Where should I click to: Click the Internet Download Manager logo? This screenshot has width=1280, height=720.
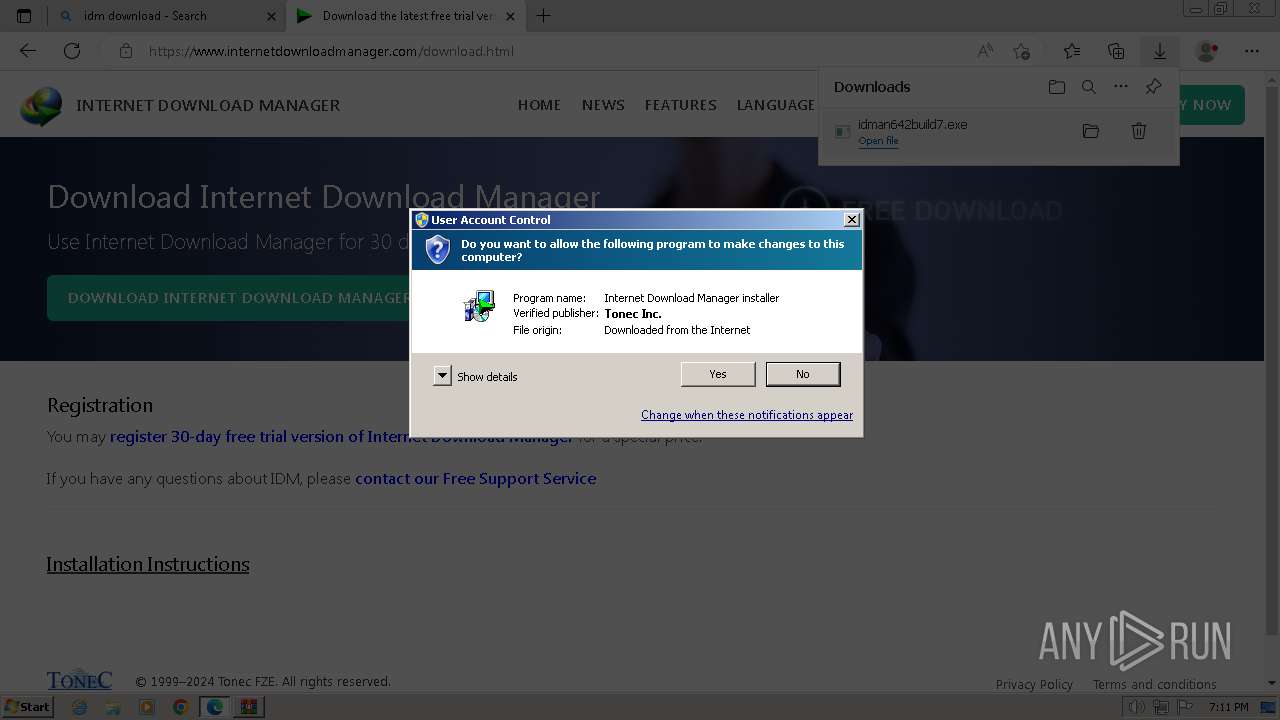click(x=41, y=106)
